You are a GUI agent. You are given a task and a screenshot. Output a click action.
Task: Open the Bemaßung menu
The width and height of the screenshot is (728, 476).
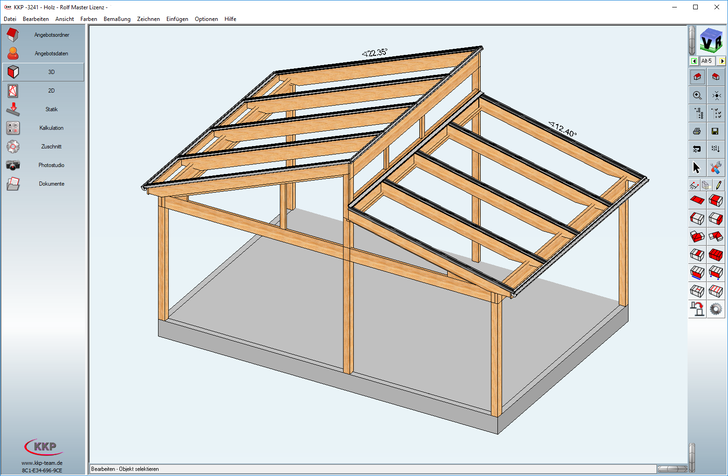click(x=117, y=19)
